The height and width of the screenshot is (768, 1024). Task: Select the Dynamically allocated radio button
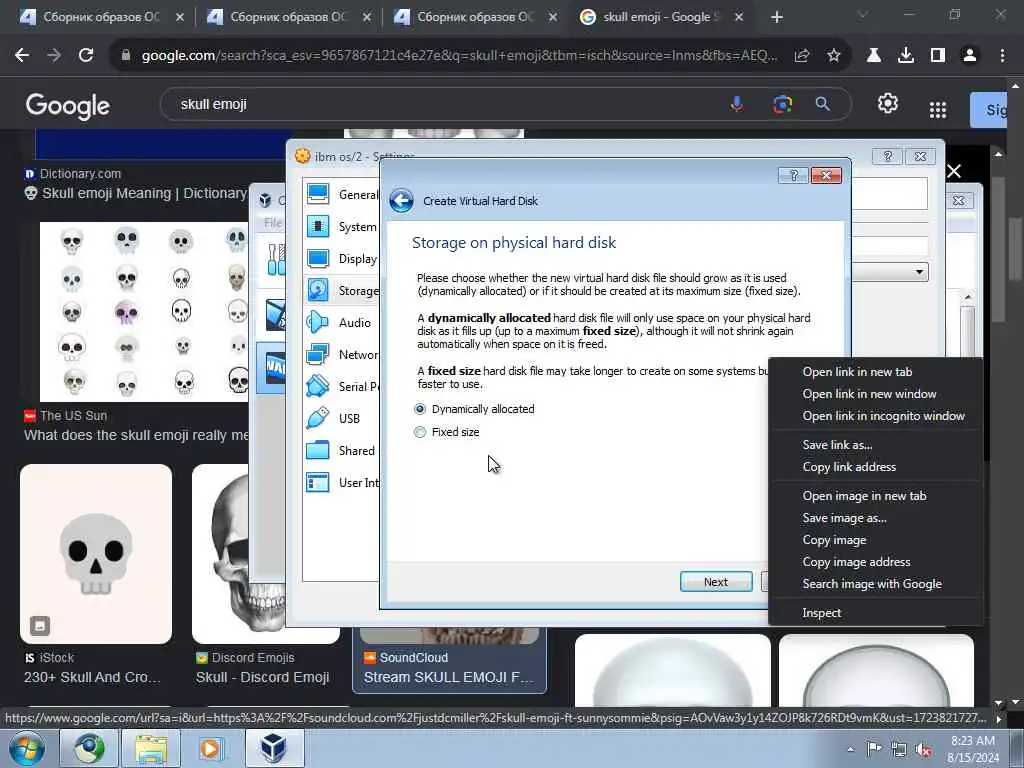pyautogui.click(x=420, y=409)
